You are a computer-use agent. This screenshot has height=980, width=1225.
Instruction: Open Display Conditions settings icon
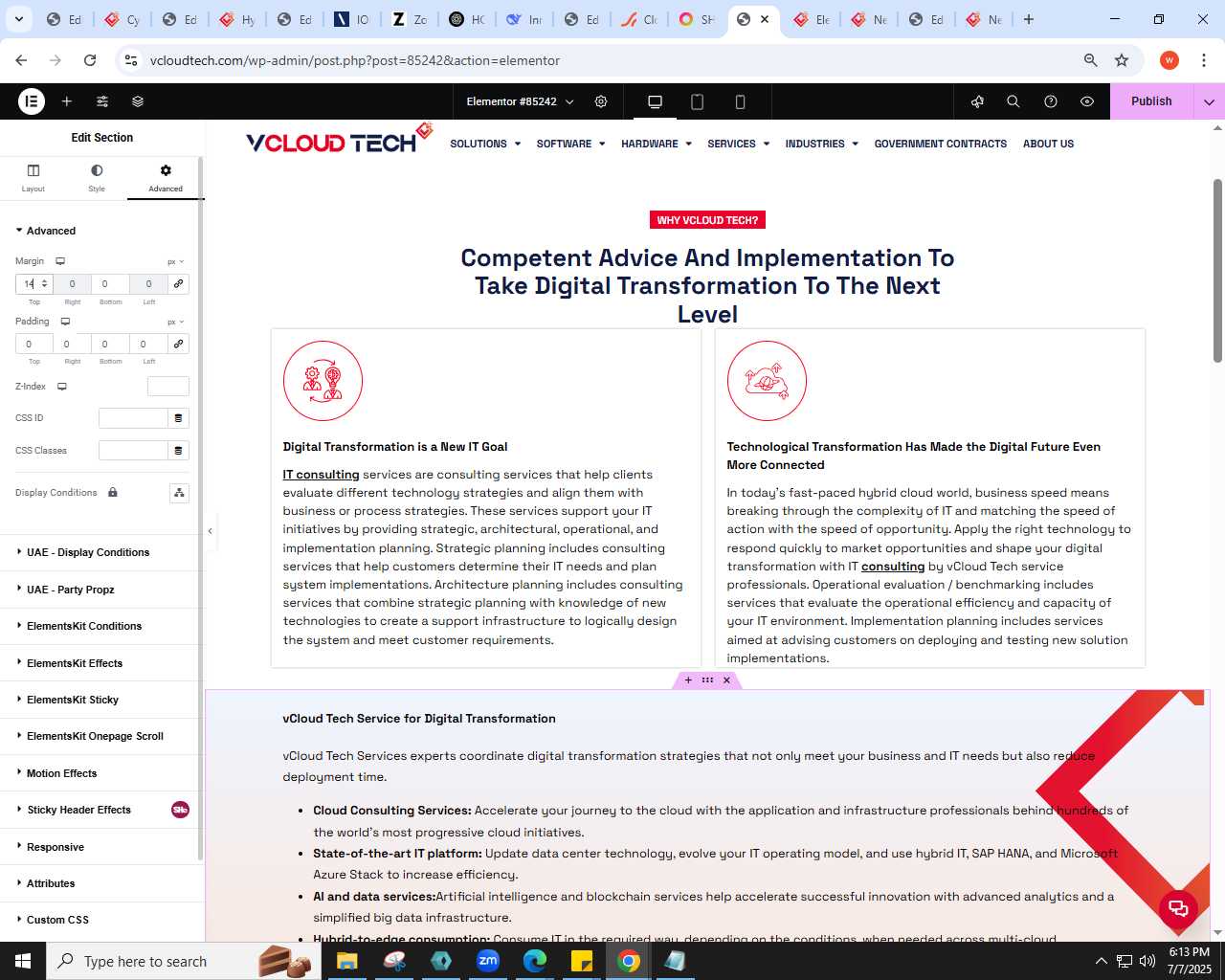178,493
